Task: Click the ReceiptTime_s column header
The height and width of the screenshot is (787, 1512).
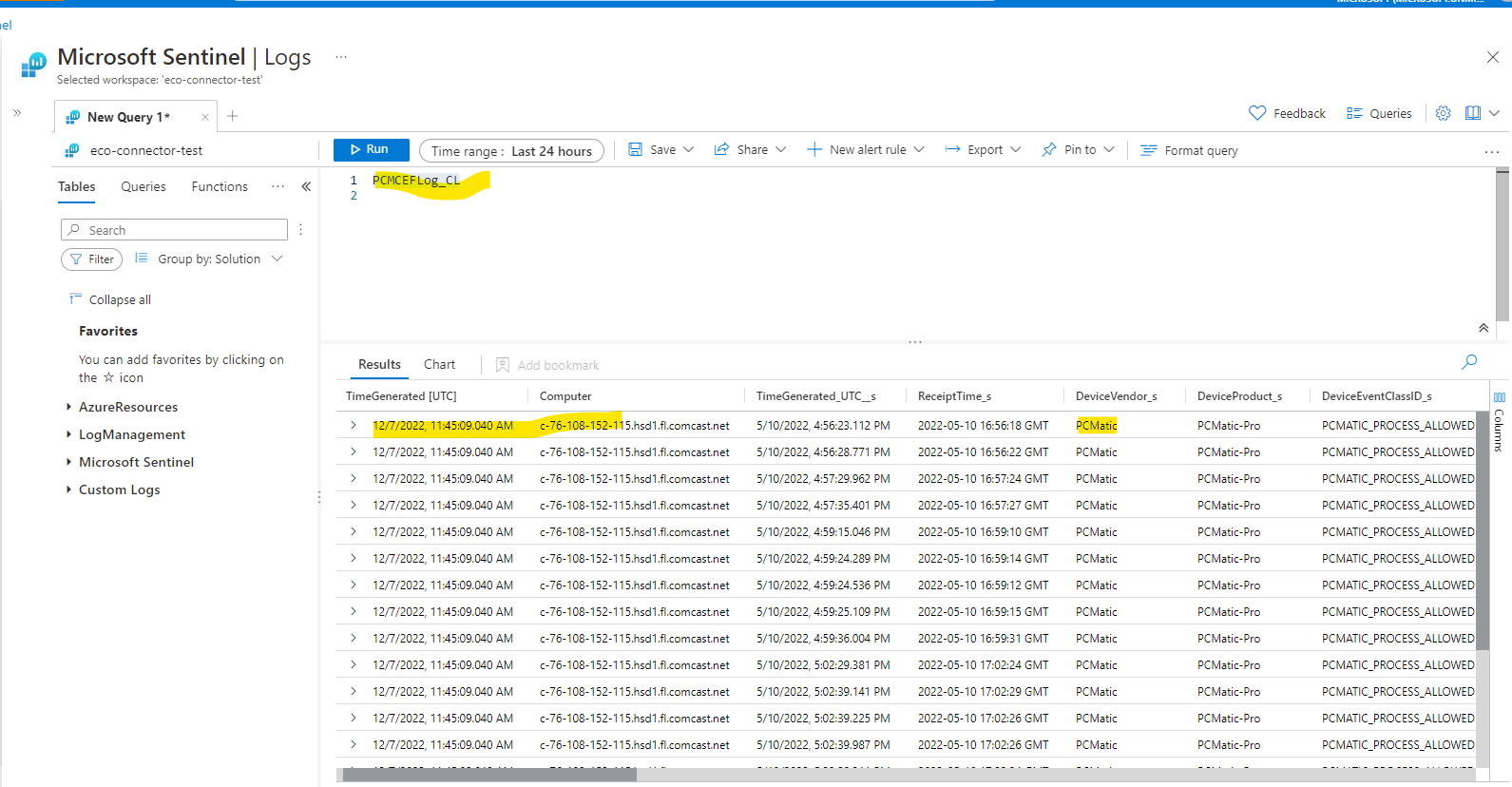Action: click(954, 396)
